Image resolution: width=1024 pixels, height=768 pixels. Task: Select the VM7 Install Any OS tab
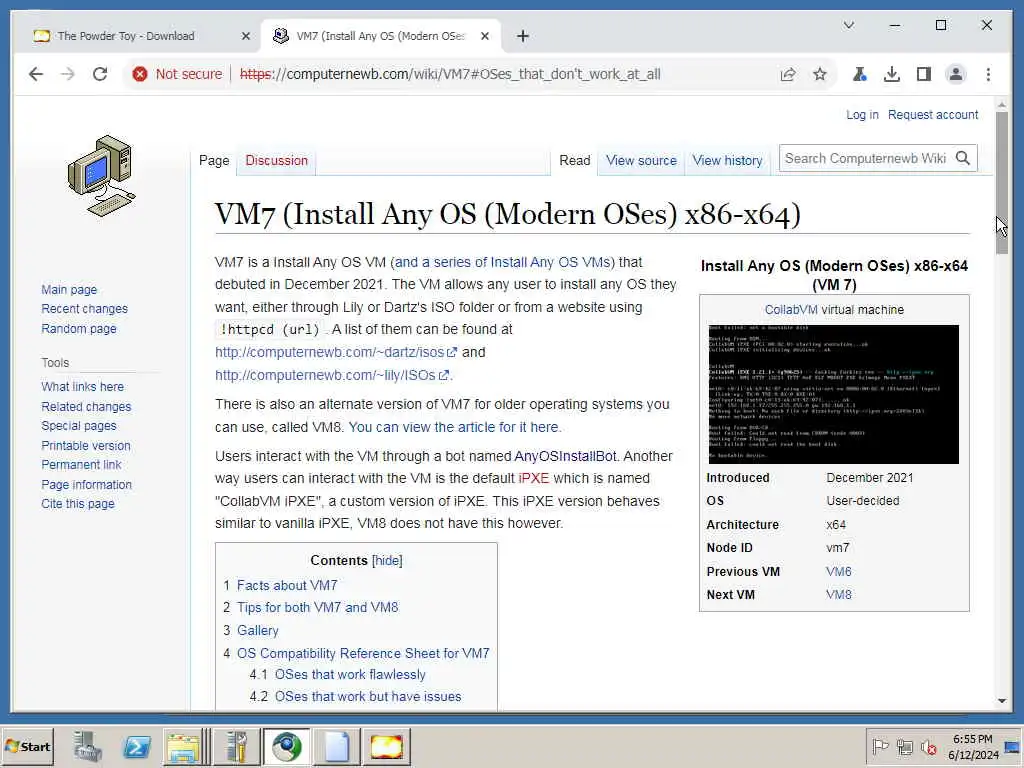click(x=381, y=36)
